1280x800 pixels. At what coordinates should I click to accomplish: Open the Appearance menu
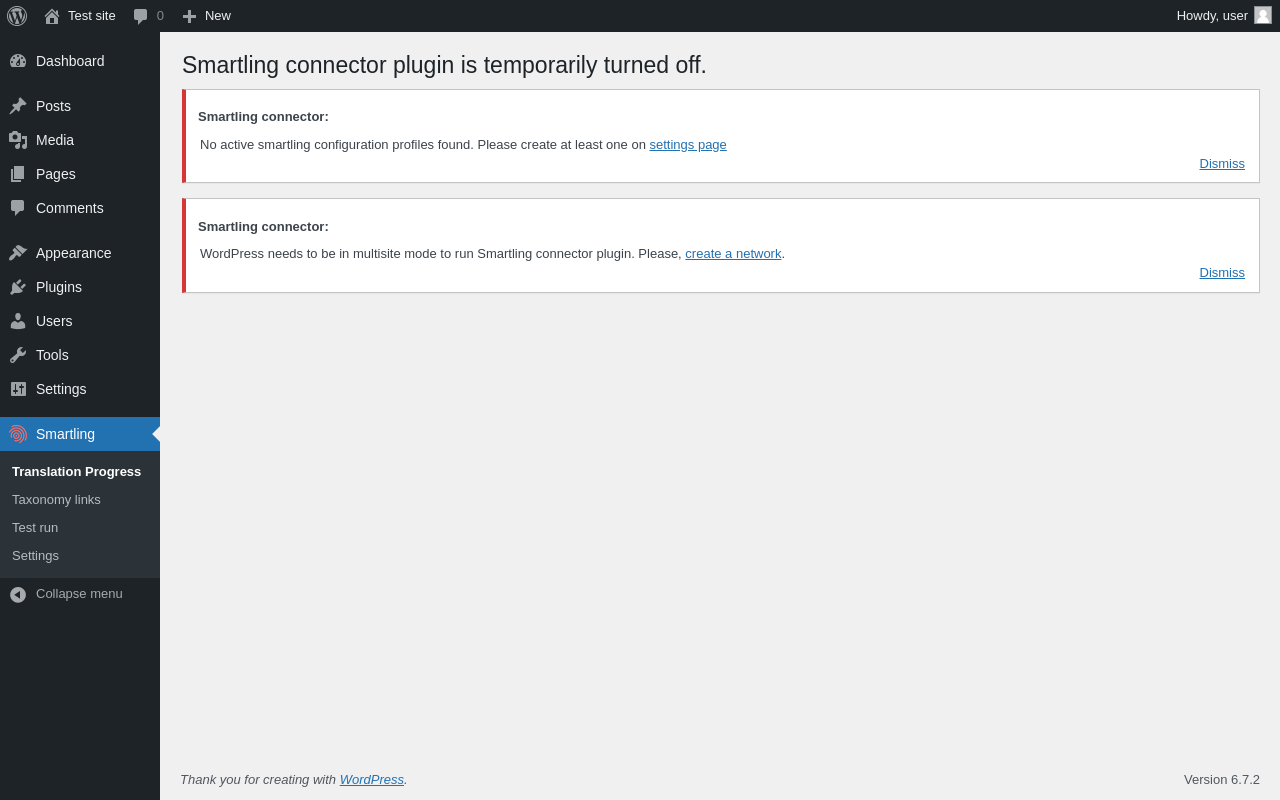tap(73, 253)
